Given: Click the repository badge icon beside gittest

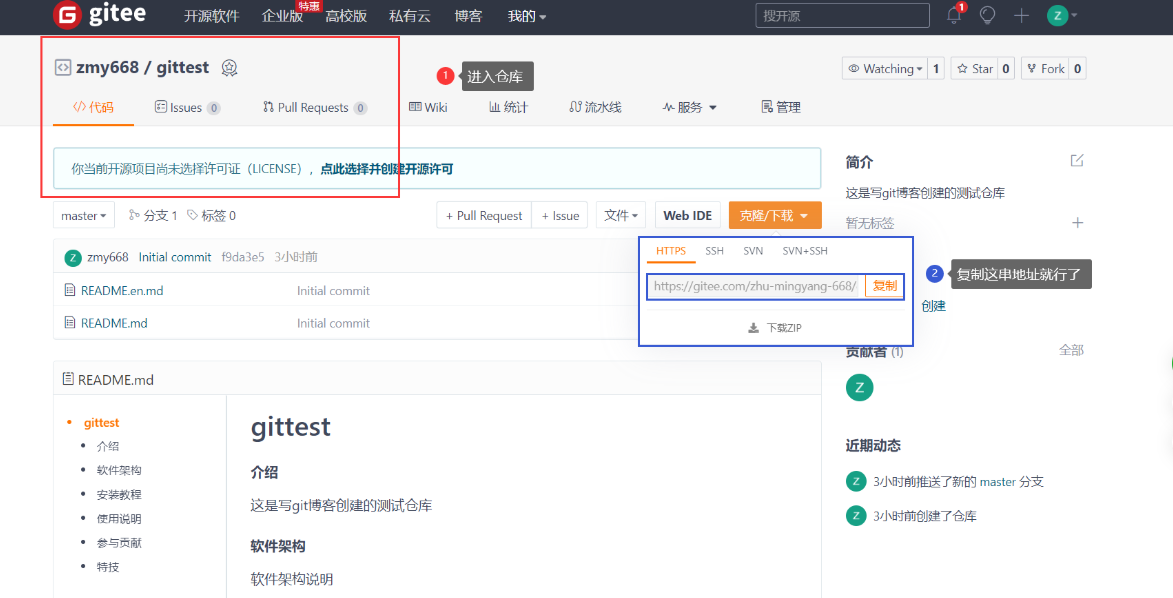Looking at the screenshot, I should pos(230,68).
